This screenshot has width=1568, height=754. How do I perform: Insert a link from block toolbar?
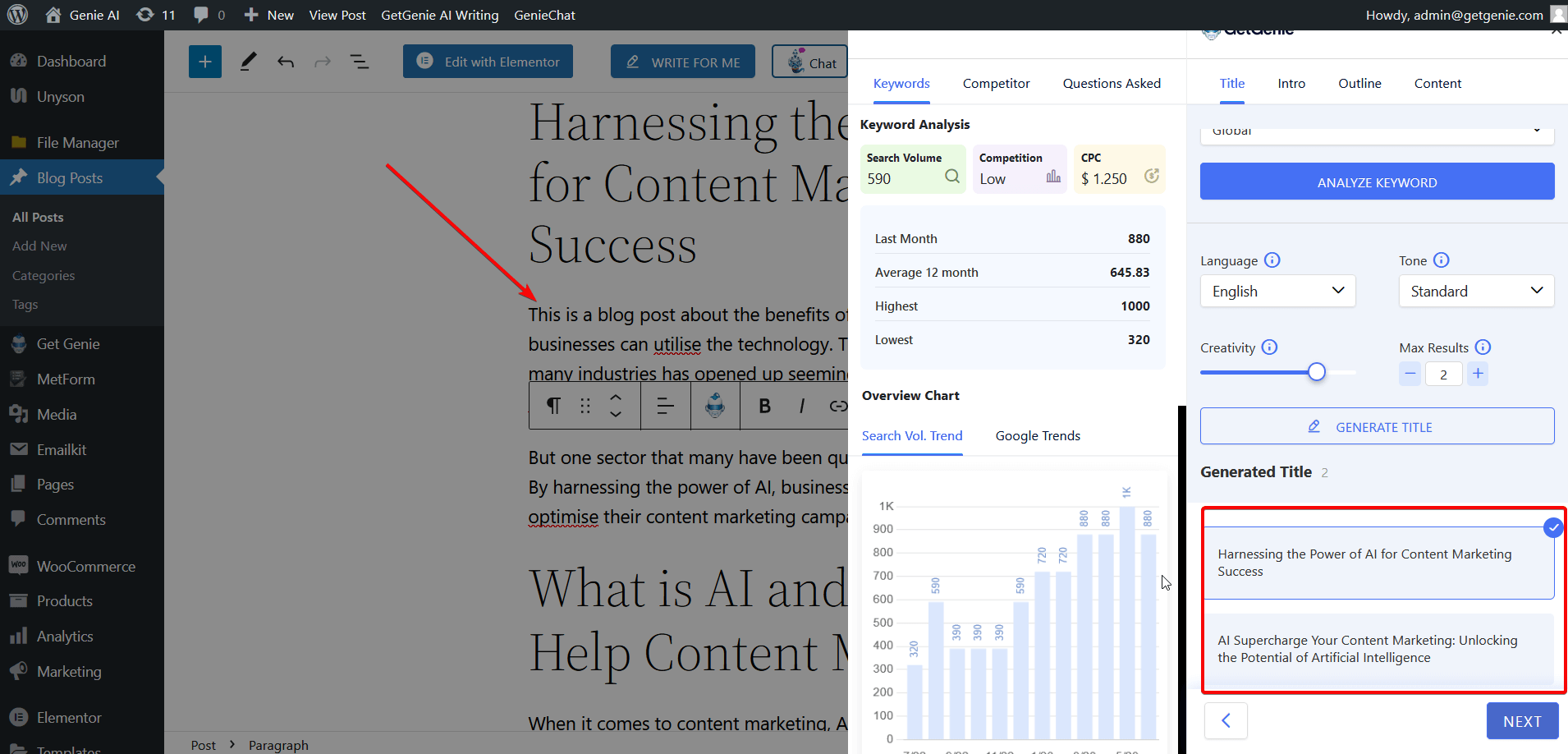(x=837, y=406)
